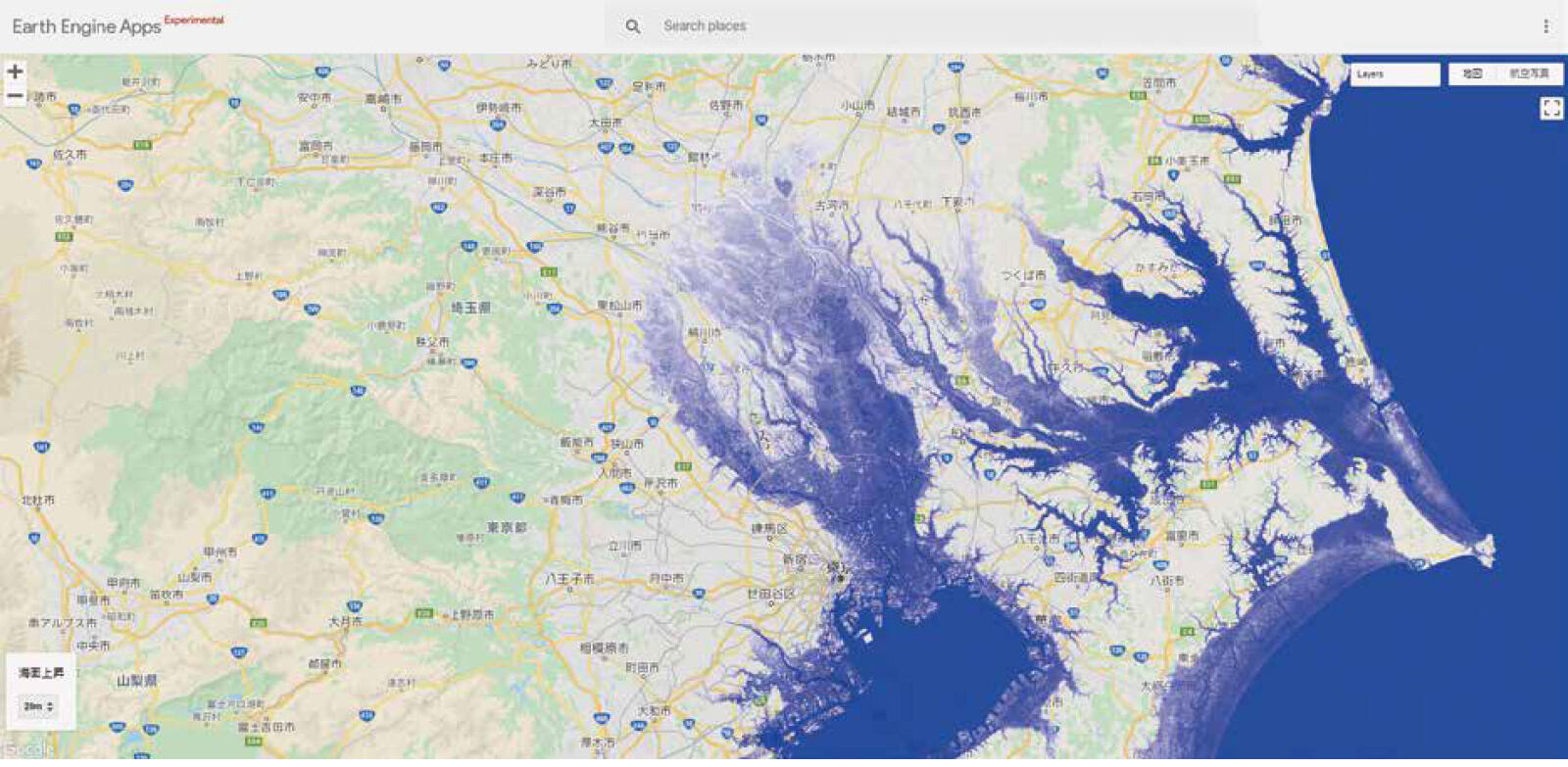Click the 富士吉田市 map label
The image size is (1568, 767).
(x=267, y=727)
